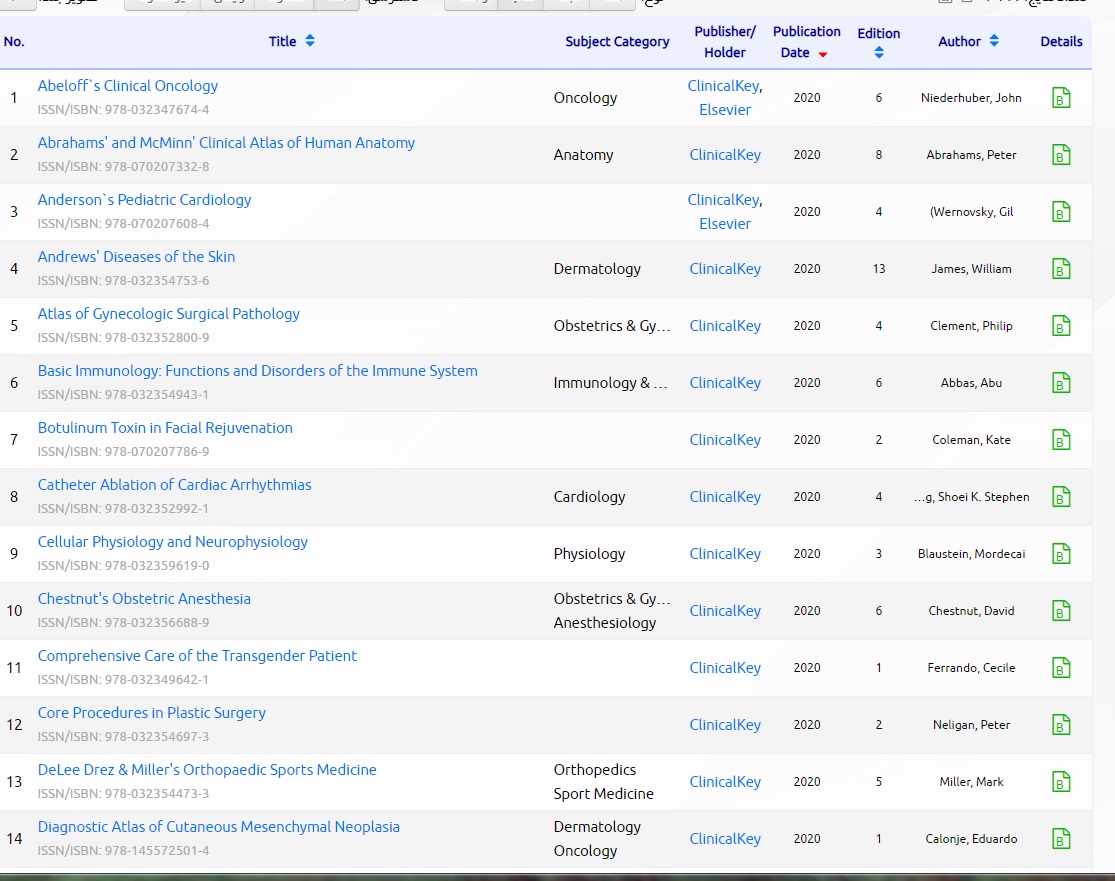This screenshot has height=881, width=1115.
Task: Sort table by Author column arrows
Action: click(x=994, y=41)
